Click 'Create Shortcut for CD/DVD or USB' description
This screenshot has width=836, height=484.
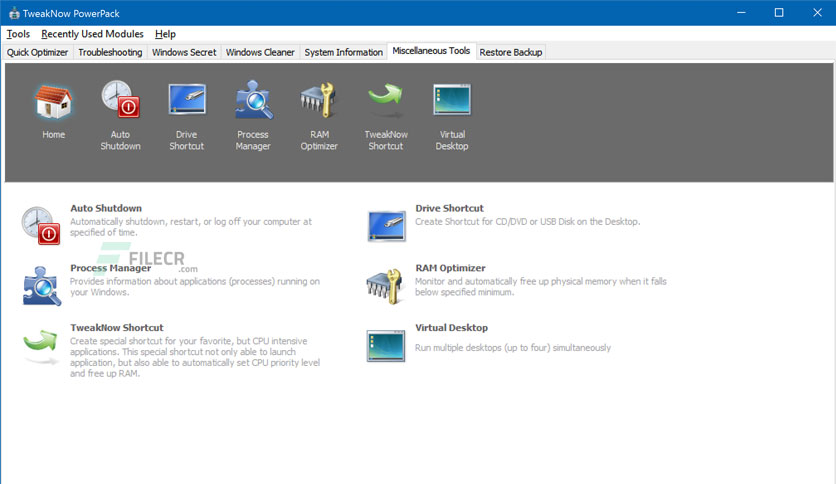coord(528,222)
